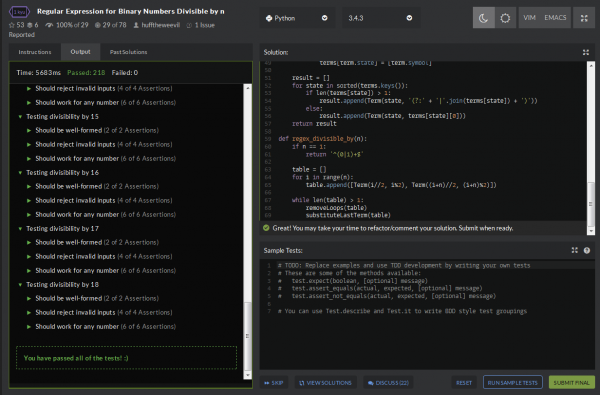This screenshot has width=600, height=395.
Task: Click the 'return result' code line
Action: coord(314,124)
